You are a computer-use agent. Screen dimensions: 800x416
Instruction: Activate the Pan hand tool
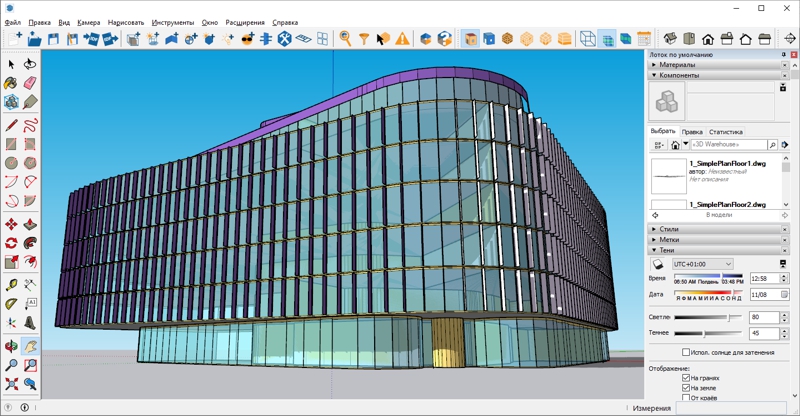(30, 347)
